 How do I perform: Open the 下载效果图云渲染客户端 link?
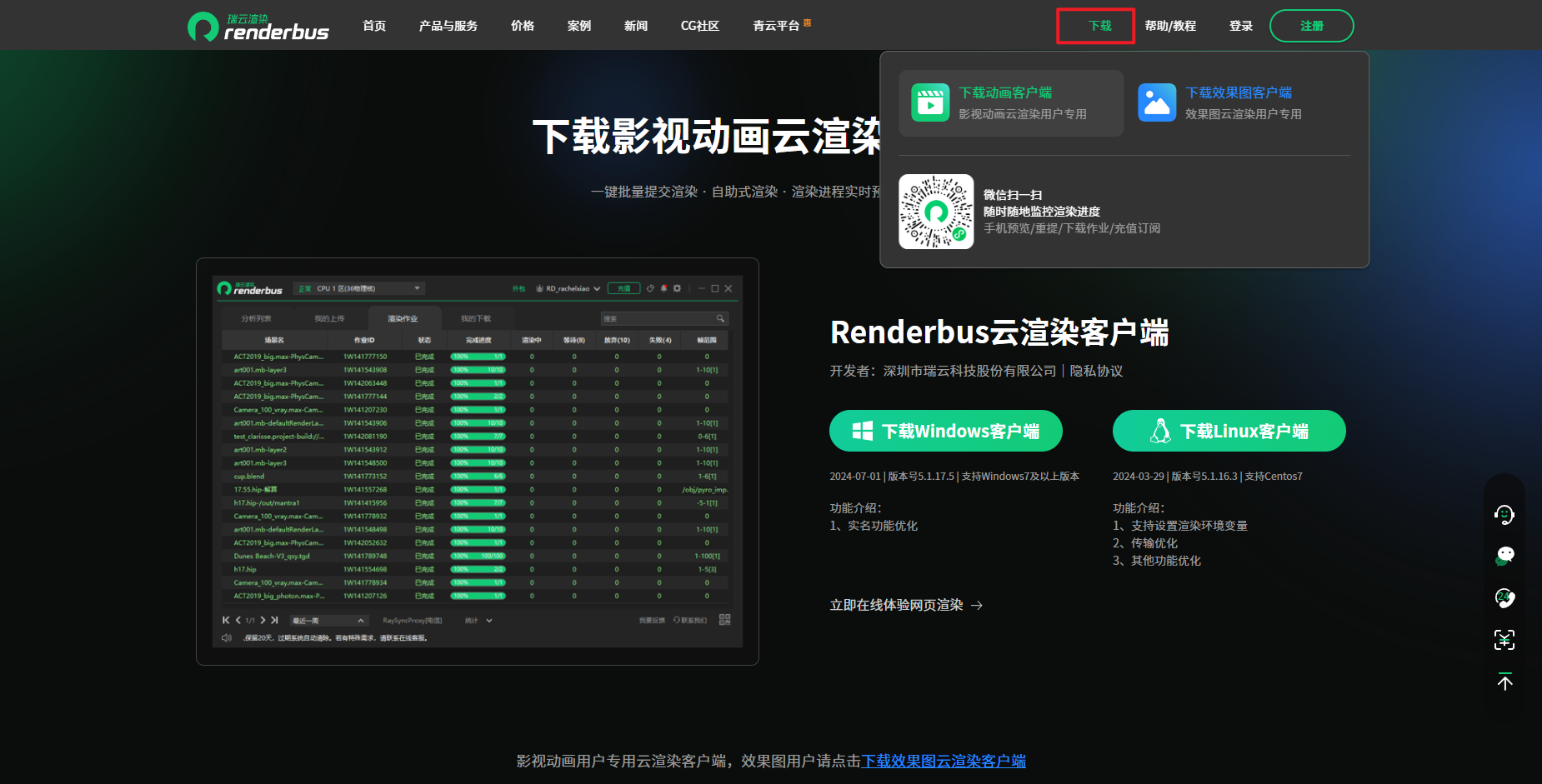coord(944,761)
